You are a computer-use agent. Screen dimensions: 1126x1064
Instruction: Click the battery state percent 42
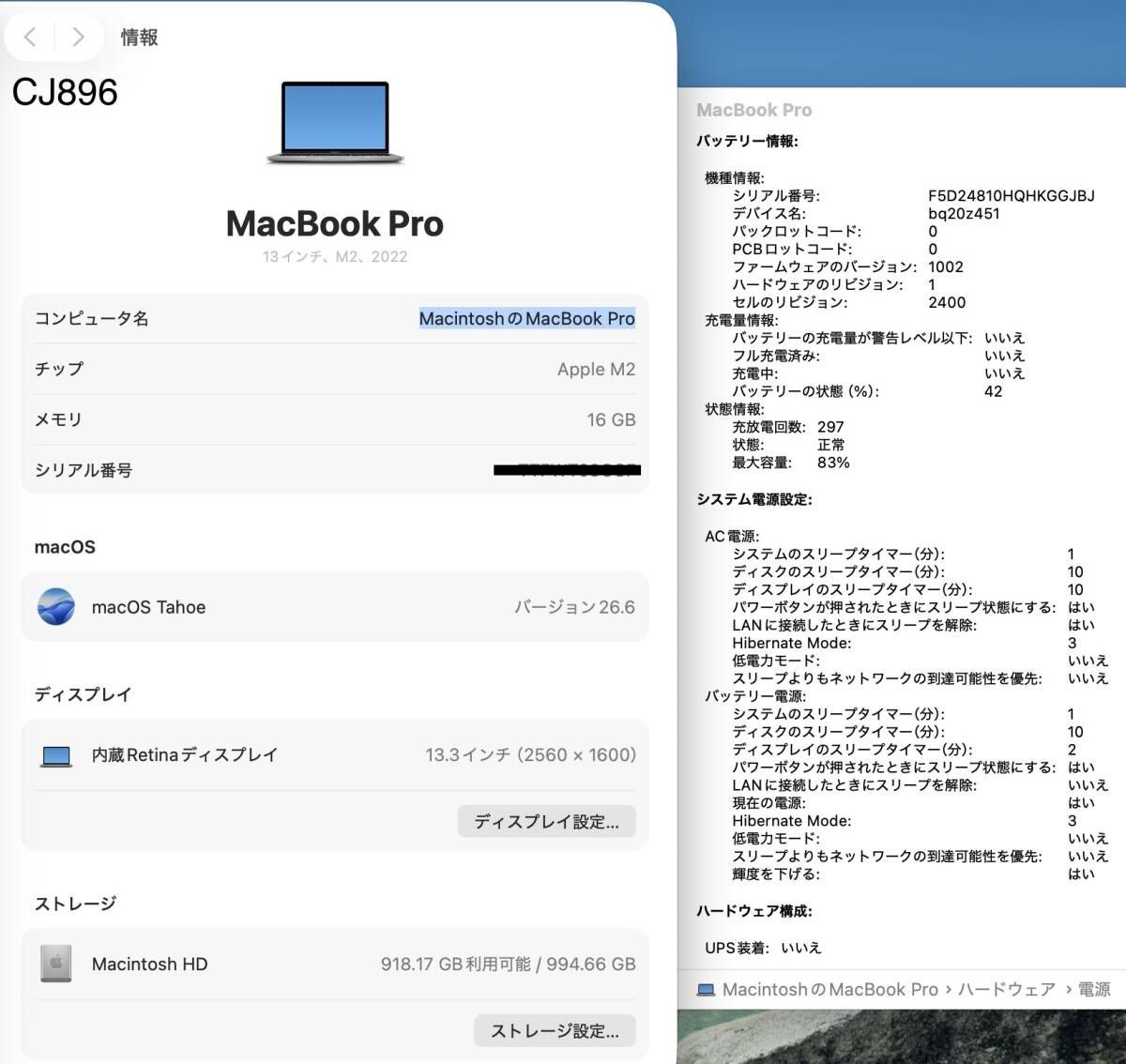(x=994, y=392)
